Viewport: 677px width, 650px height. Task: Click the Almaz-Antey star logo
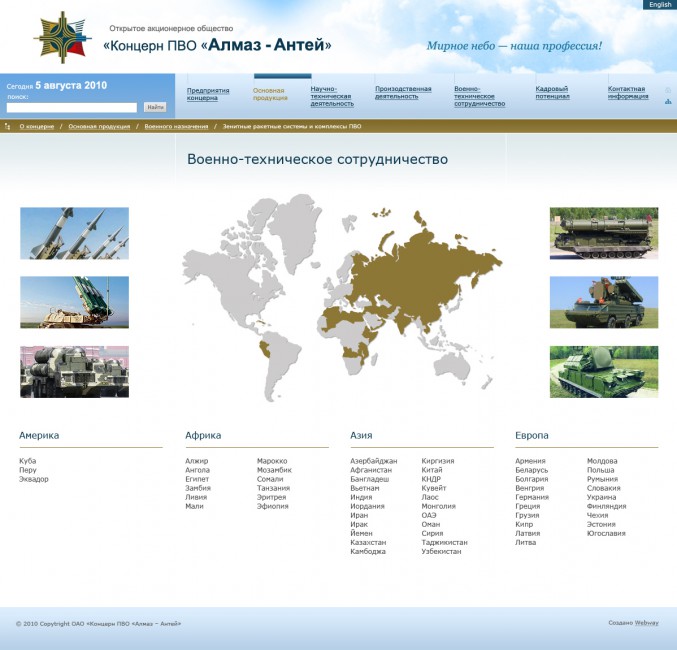coord(63,38)
